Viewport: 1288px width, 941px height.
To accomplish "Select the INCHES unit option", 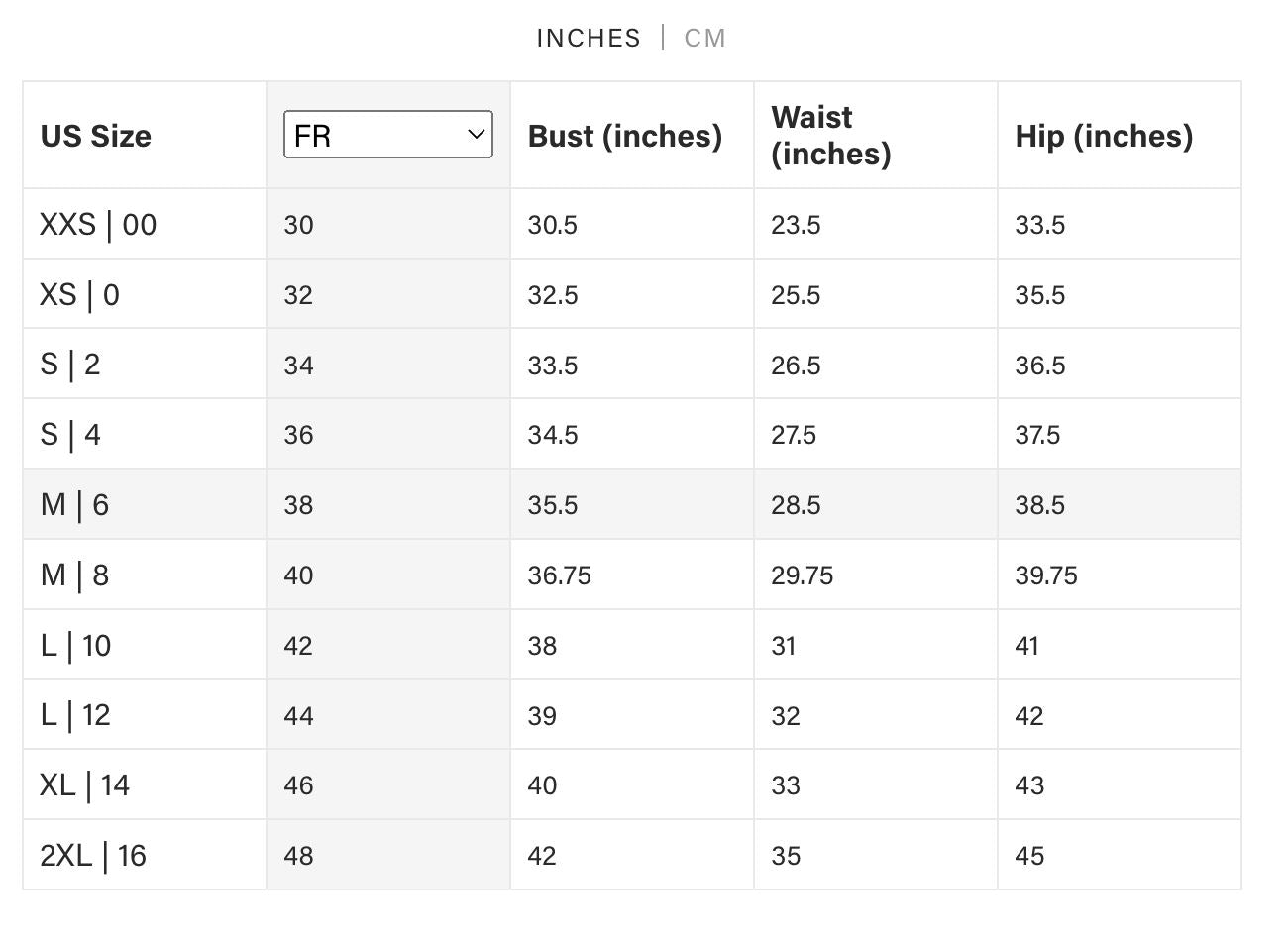I will [589, 38].
